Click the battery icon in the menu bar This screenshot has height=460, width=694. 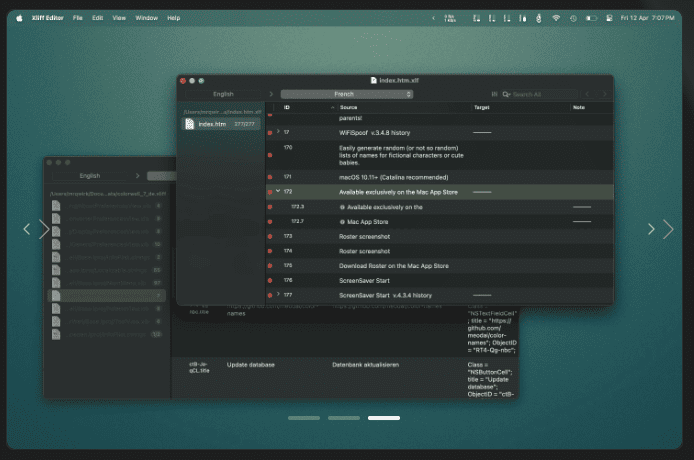pos(591,18)
